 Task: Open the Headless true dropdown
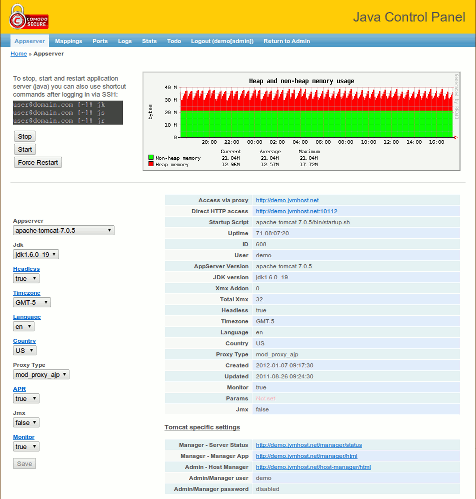coord(26,278)
